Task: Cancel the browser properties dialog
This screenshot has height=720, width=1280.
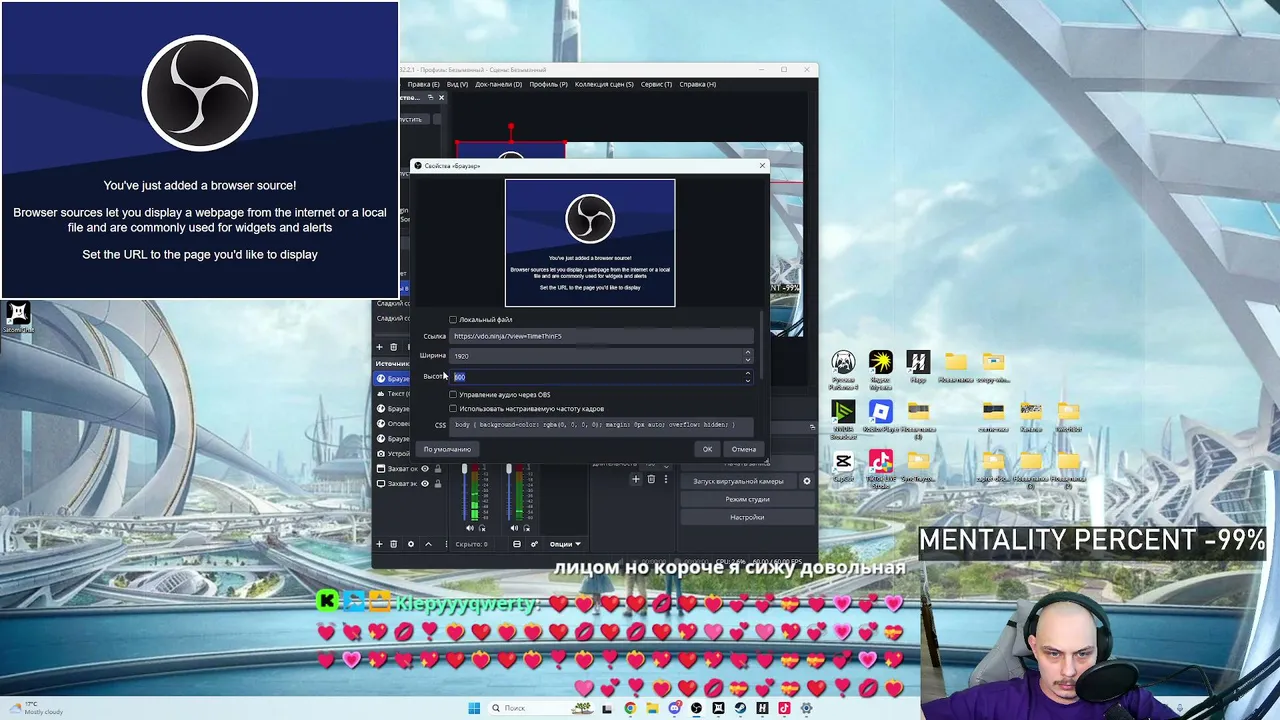Action: 744,449
